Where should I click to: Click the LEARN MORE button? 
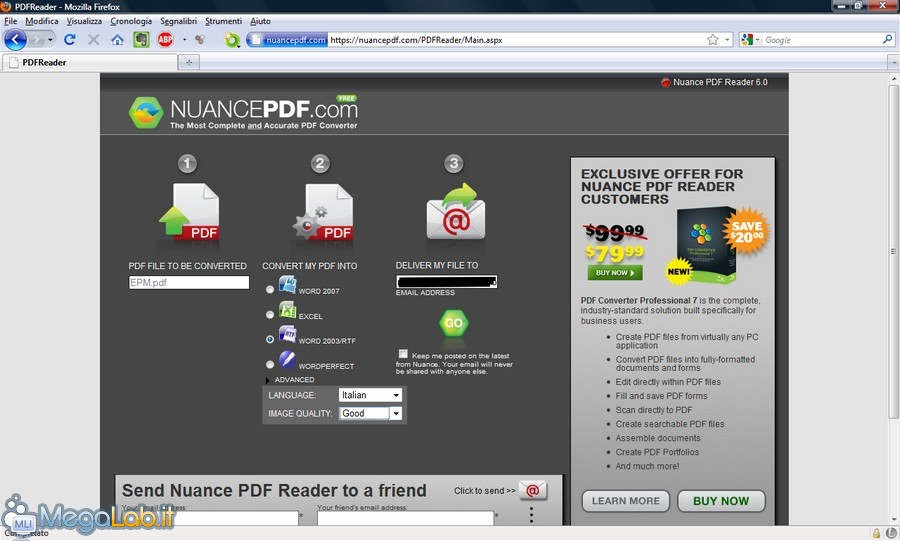click(626, 501)
